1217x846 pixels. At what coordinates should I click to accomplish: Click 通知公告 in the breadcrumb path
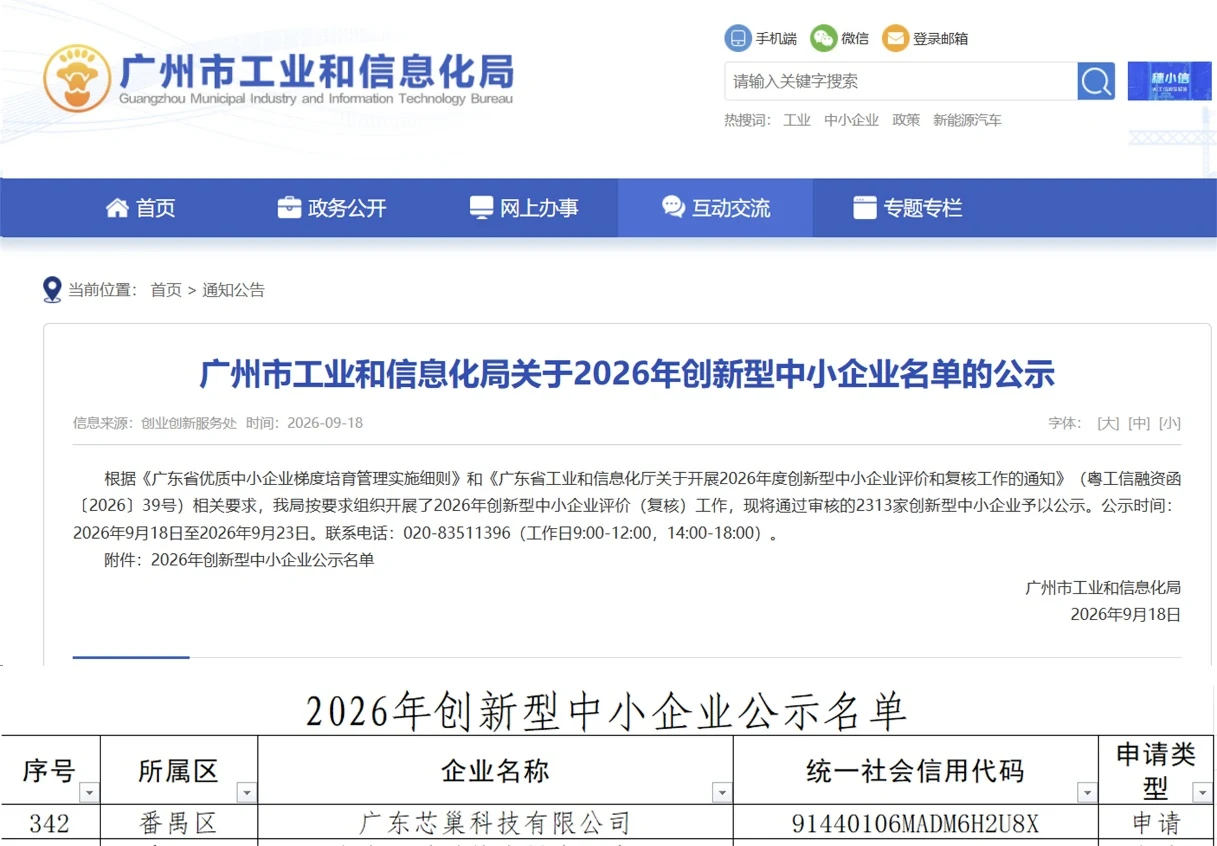[x=234, y=290]
